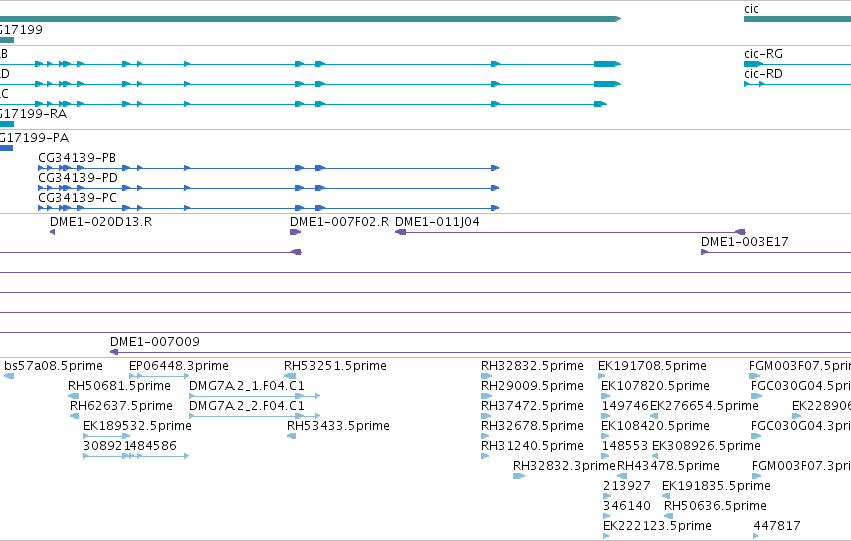Select the CG17199-PA protein block
This screenshot has height=541, width=851.
tap(6, 148)
